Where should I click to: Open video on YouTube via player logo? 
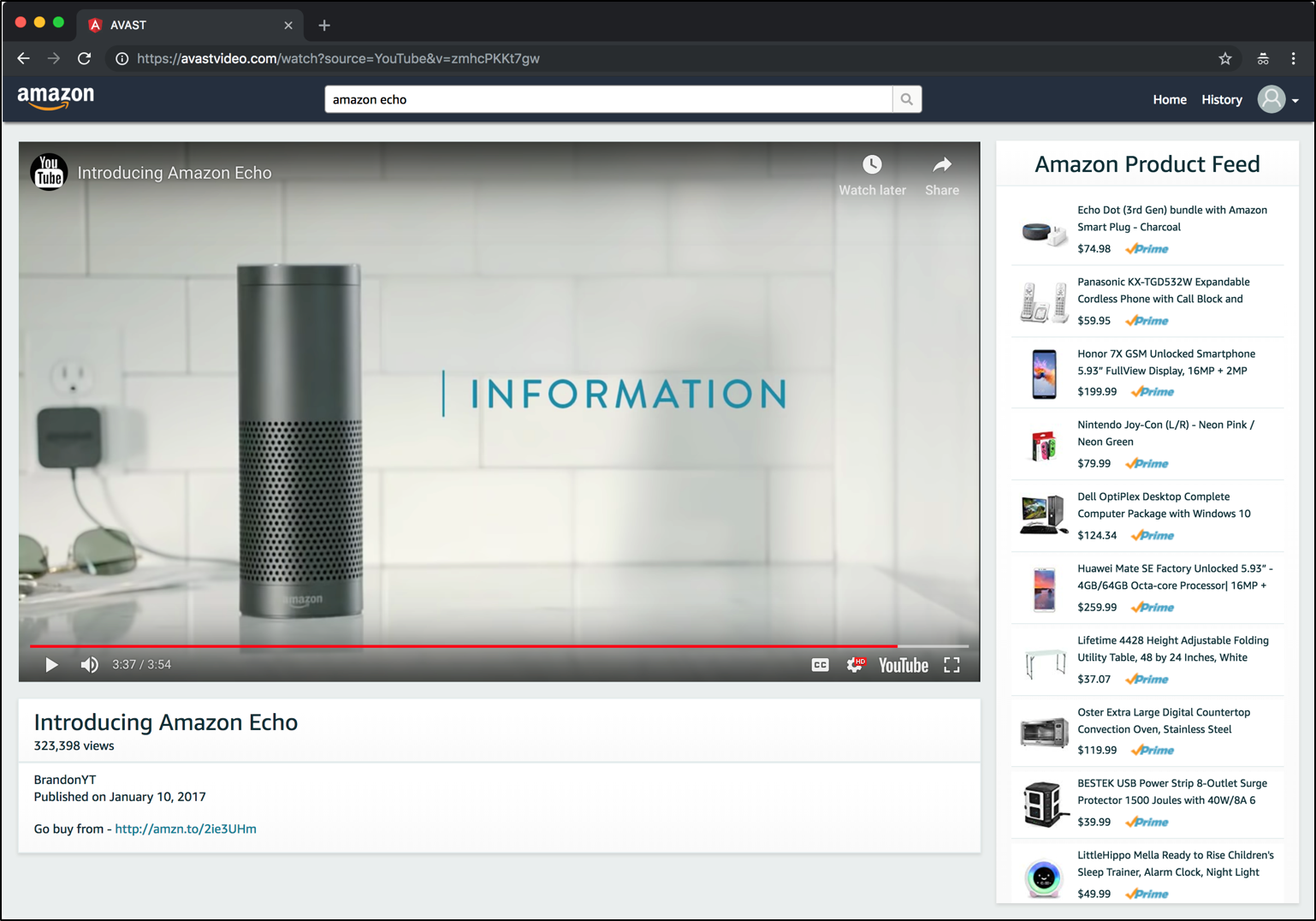coord(904,665)
